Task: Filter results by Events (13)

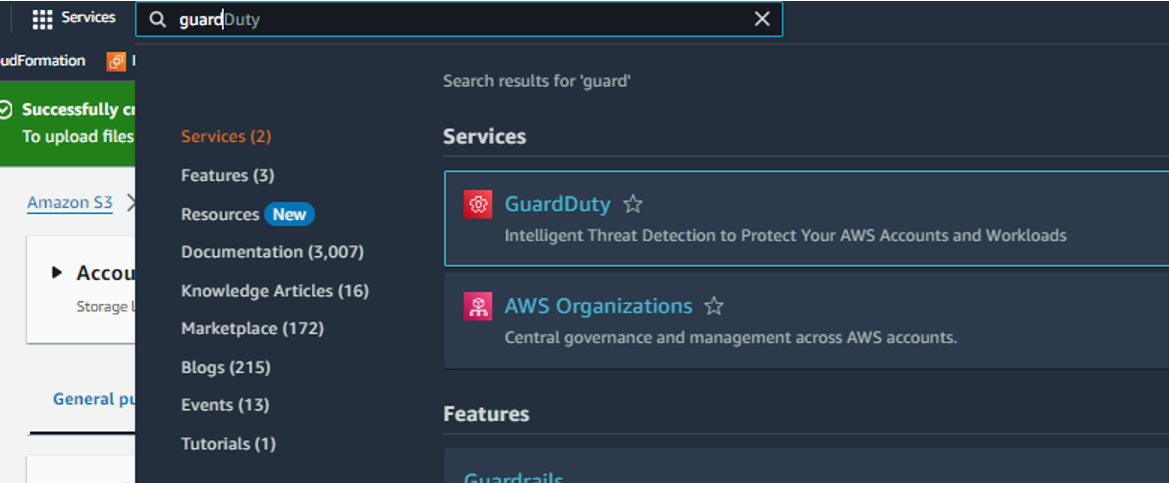Action: 225,405
